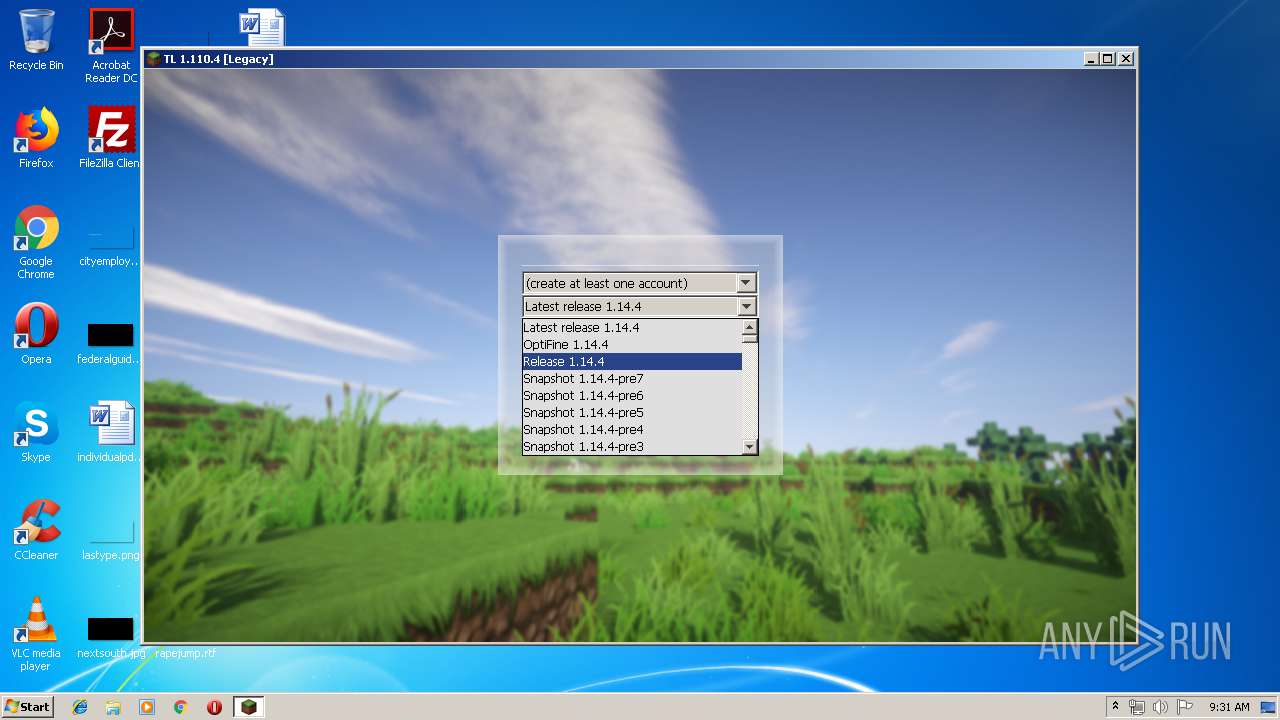
Task: Pick Snapshot 1.14.4-pre6 version
Action: [x=632, y=395]
